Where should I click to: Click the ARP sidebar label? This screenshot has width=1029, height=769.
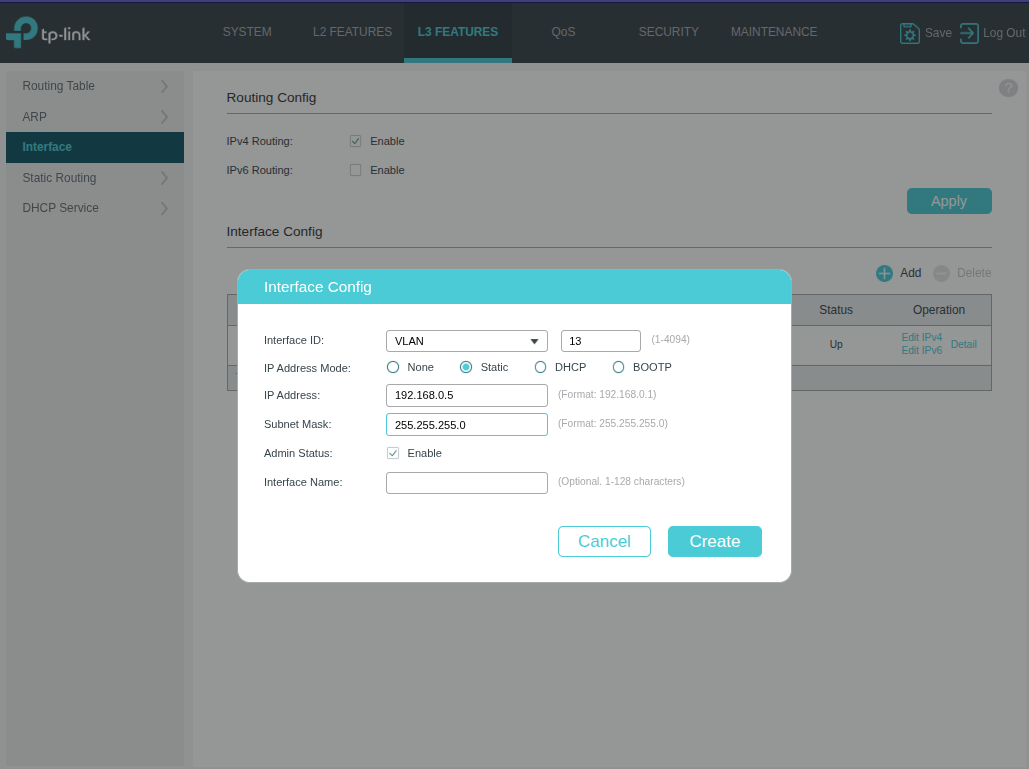click(34, 117)
